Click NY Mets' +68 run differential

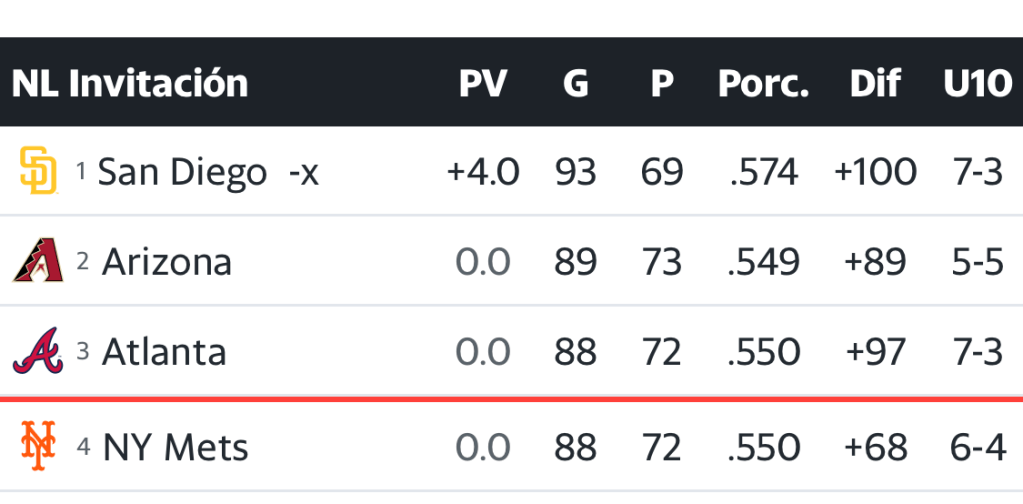point(875,447)
